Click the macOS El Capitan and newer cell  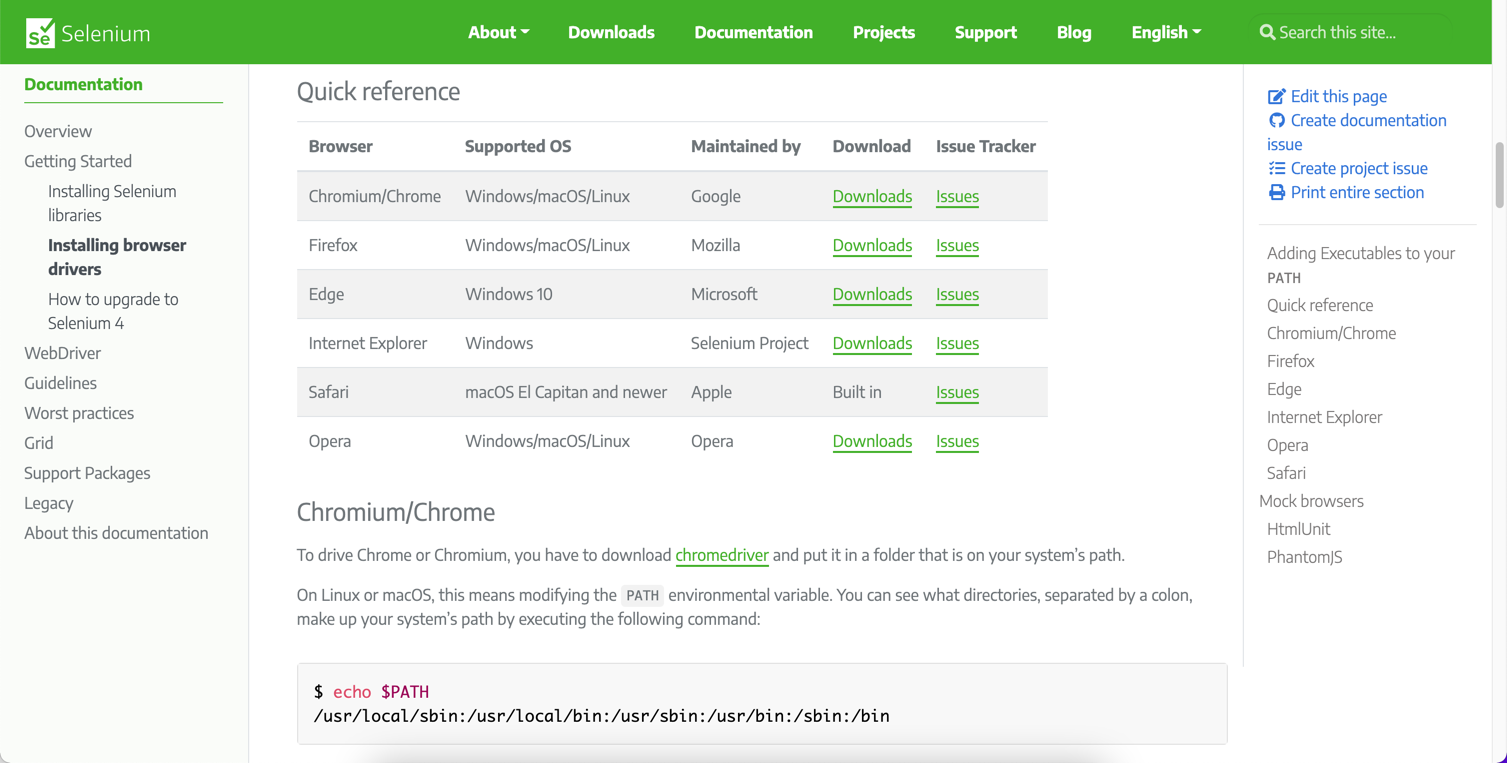pos(566,392)
